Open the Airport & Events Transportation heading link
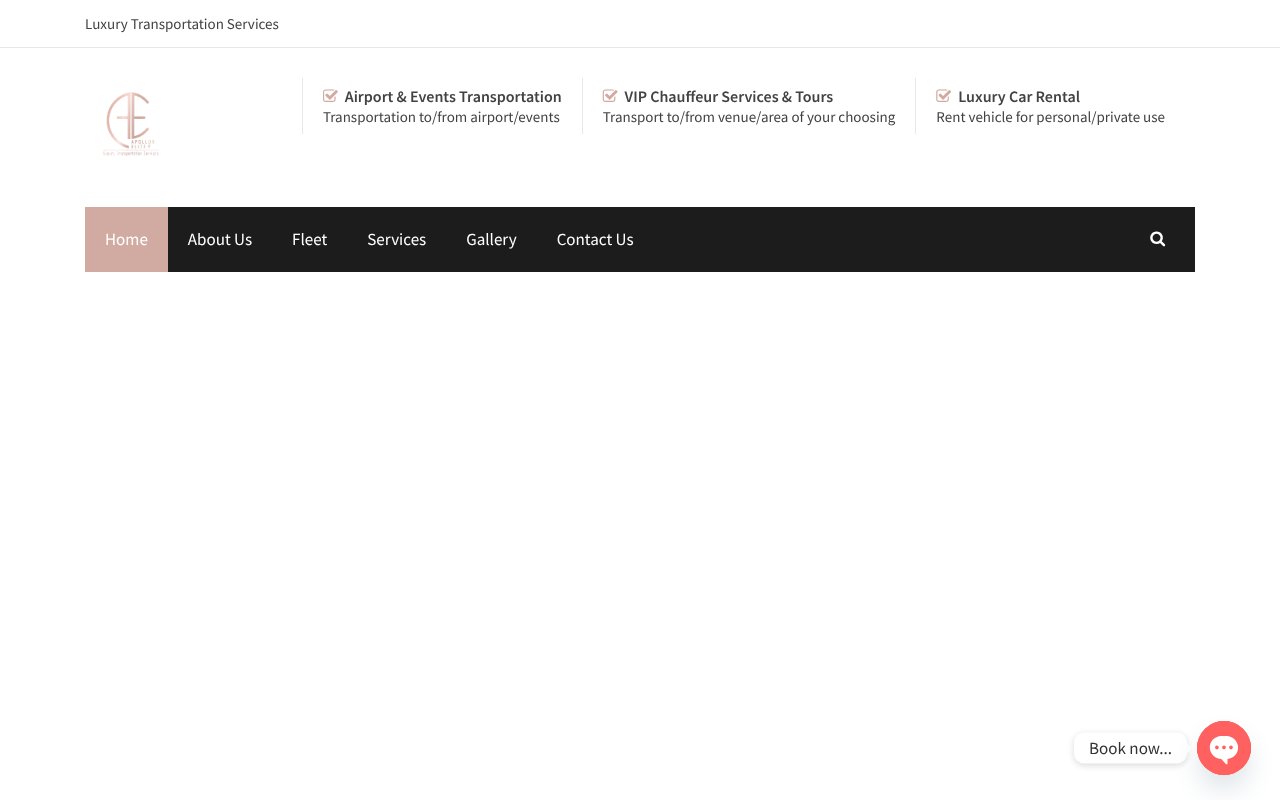Image resolution: width=1280 pixels, height=800 pixels. click(x=453, y=96)
